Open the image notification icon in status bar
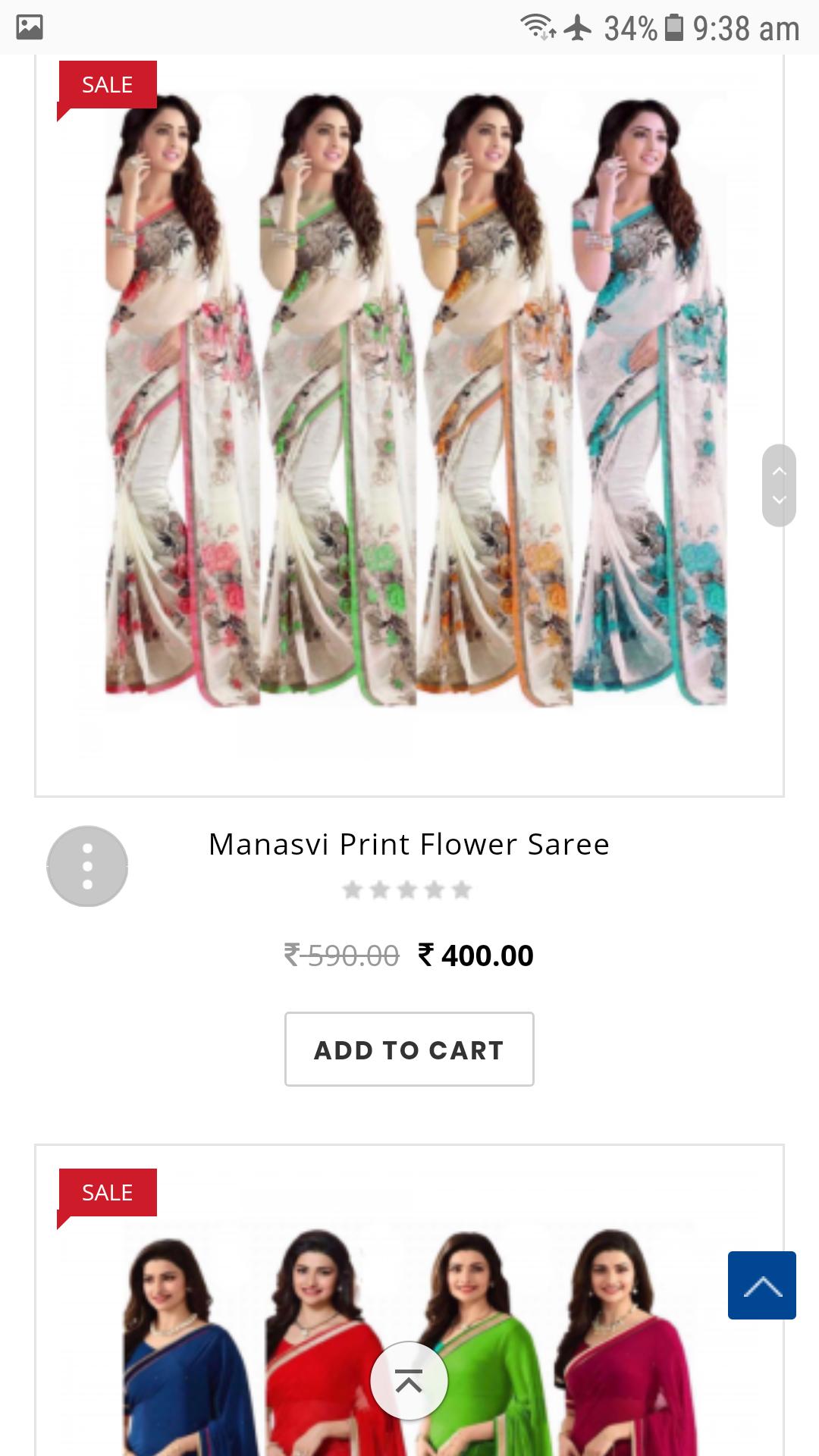819x1456 pixels. click(x=29, y=27)
